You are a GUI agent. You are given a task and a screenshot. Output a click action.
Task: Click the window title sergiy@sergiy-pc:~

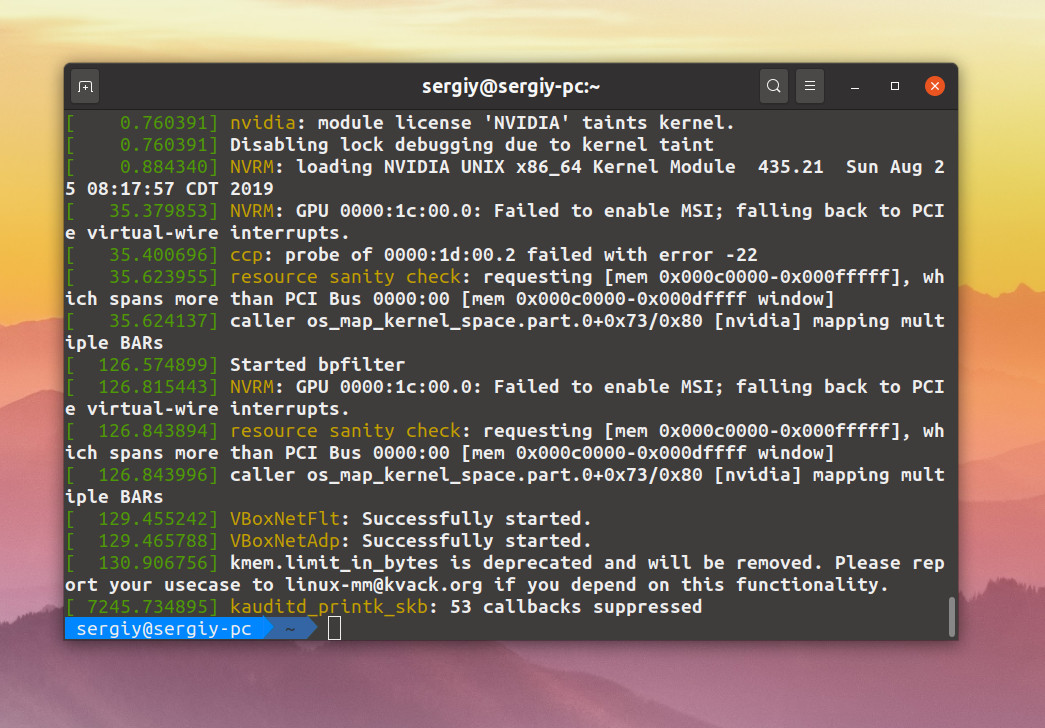click(x=511, y=87)
